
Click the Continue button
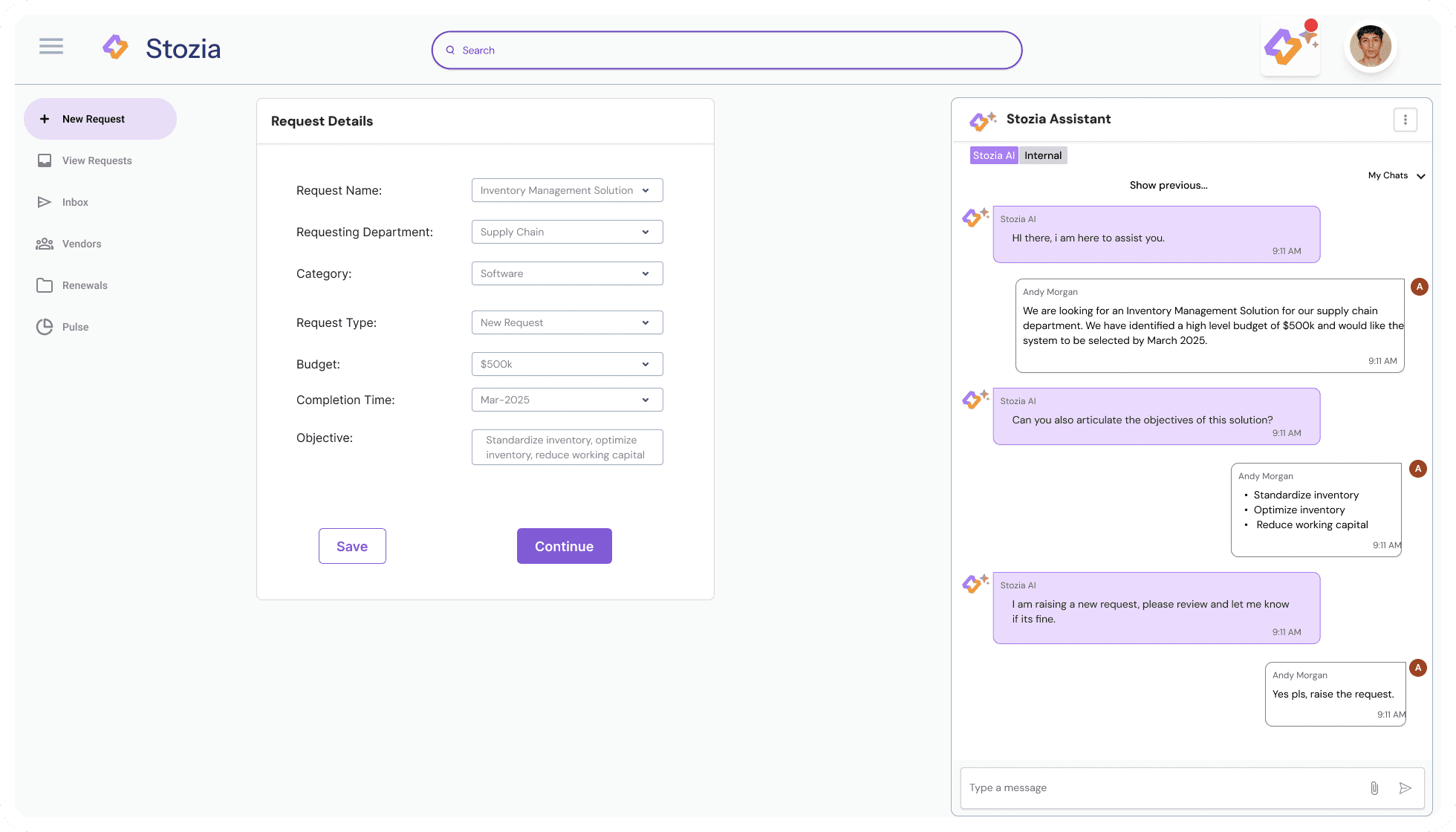(564, 546)
